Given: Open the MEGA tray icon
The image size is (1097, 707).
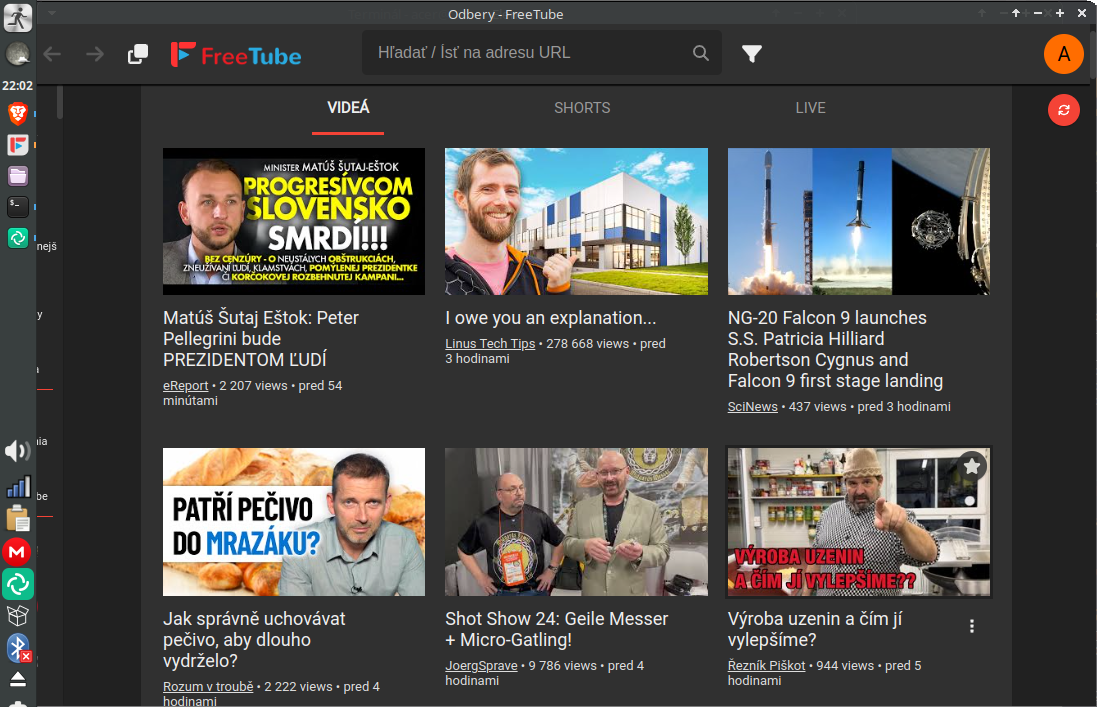Looking at the screenshot, I should click(17, 552).
